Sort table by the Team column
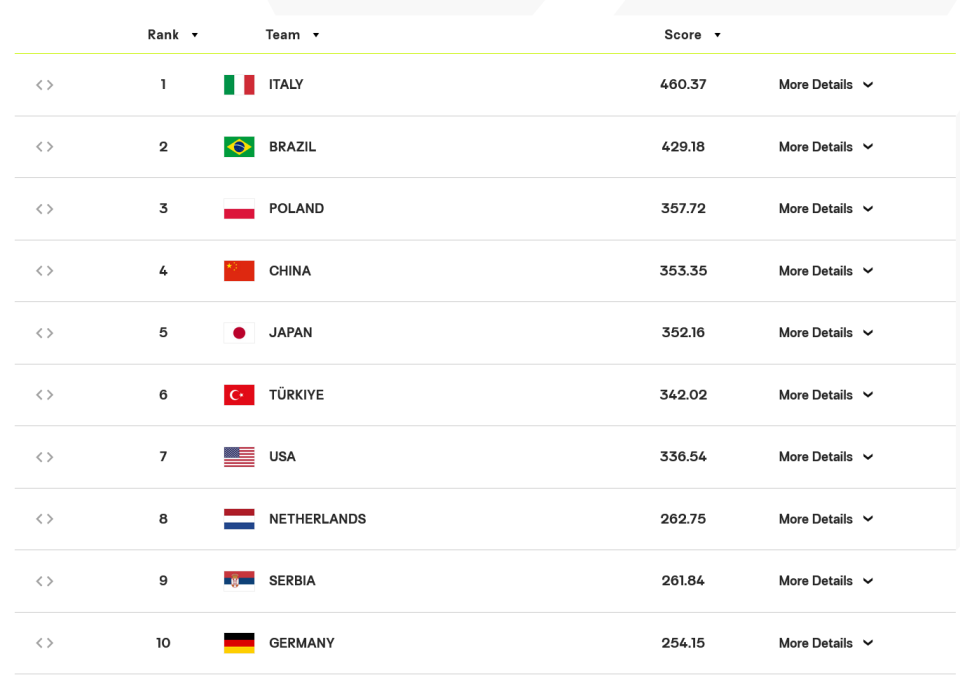 click(292, 35)
